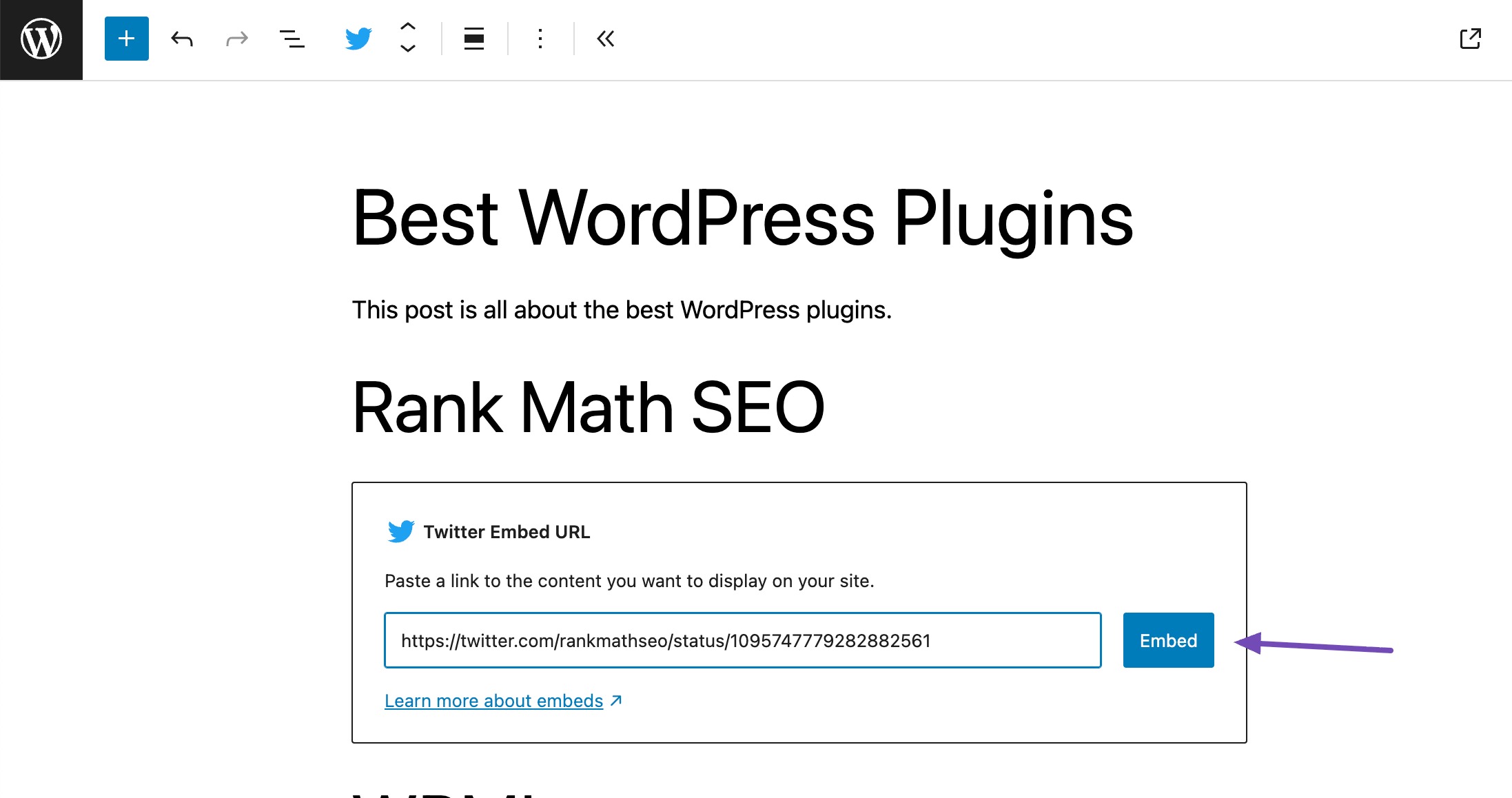
Task: Undo the last change
Action: pyautogui.click(x=182, y=39)
